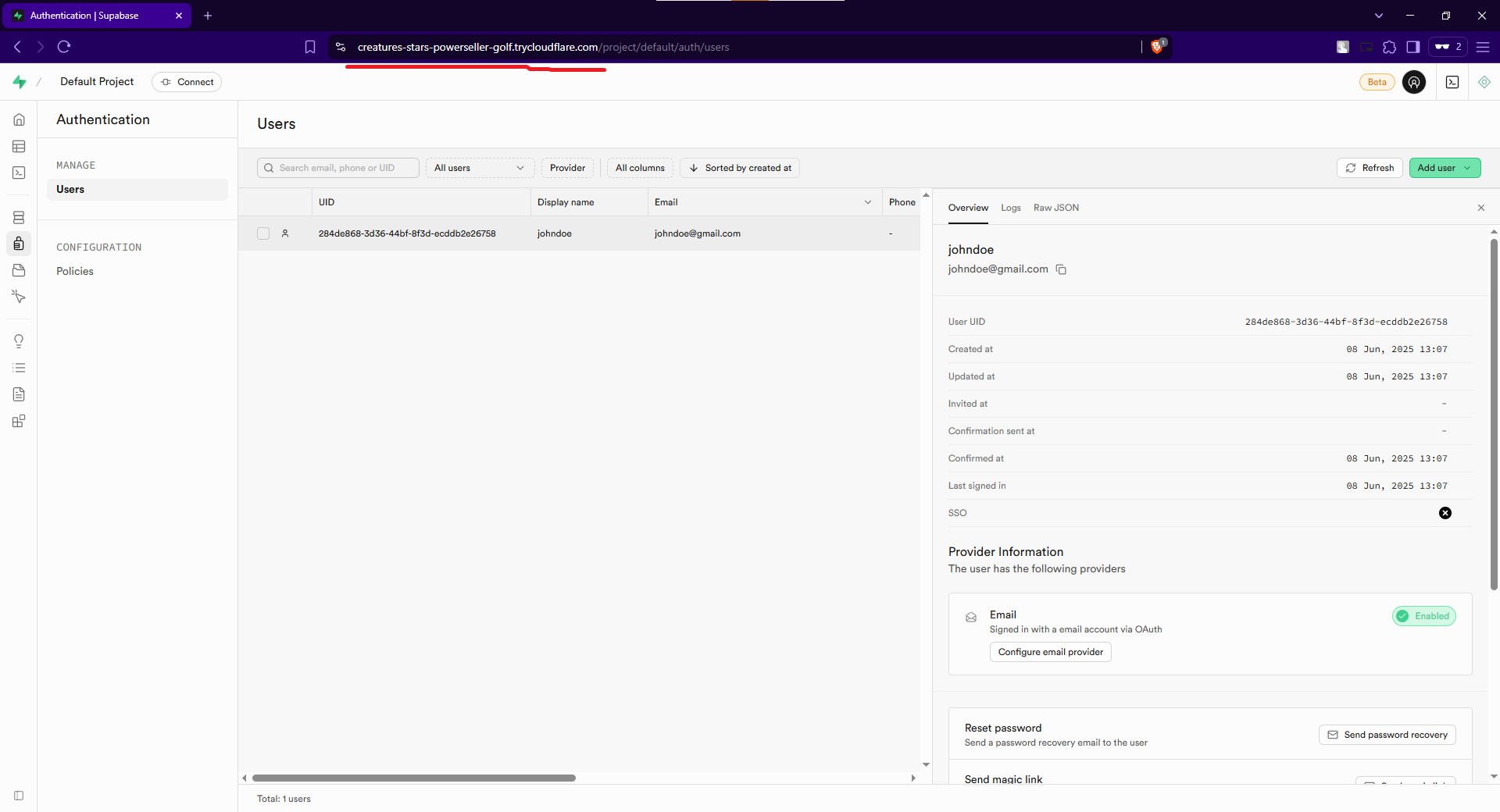Select the Authentication | Supabase browser tab
The height and width of the screenshot is (812, 1500).
[x=98, y=16]
